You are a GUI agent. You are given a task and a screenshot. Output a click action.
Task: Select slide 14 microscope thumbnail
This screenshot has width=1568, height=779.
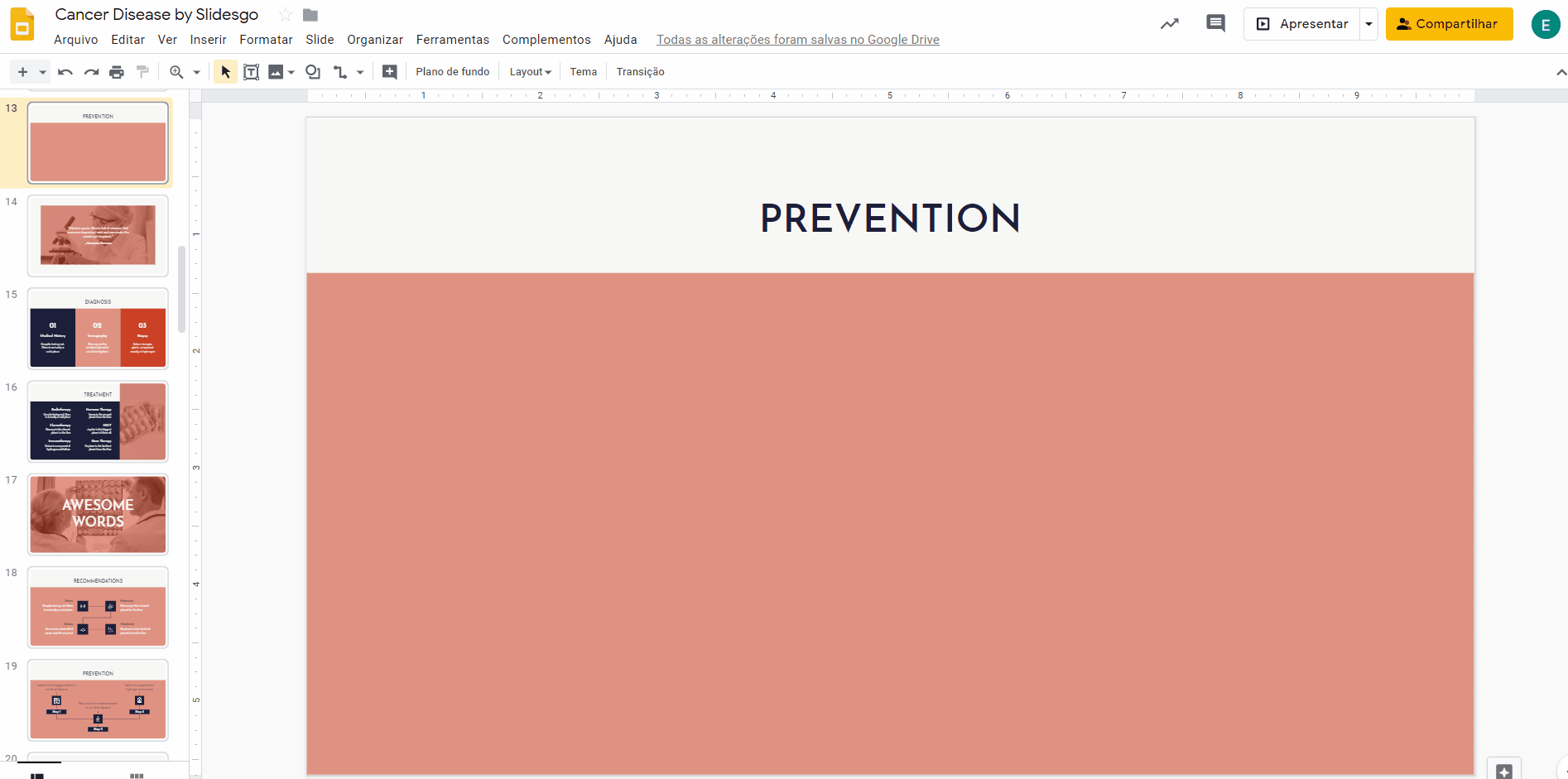coord(98,236)
